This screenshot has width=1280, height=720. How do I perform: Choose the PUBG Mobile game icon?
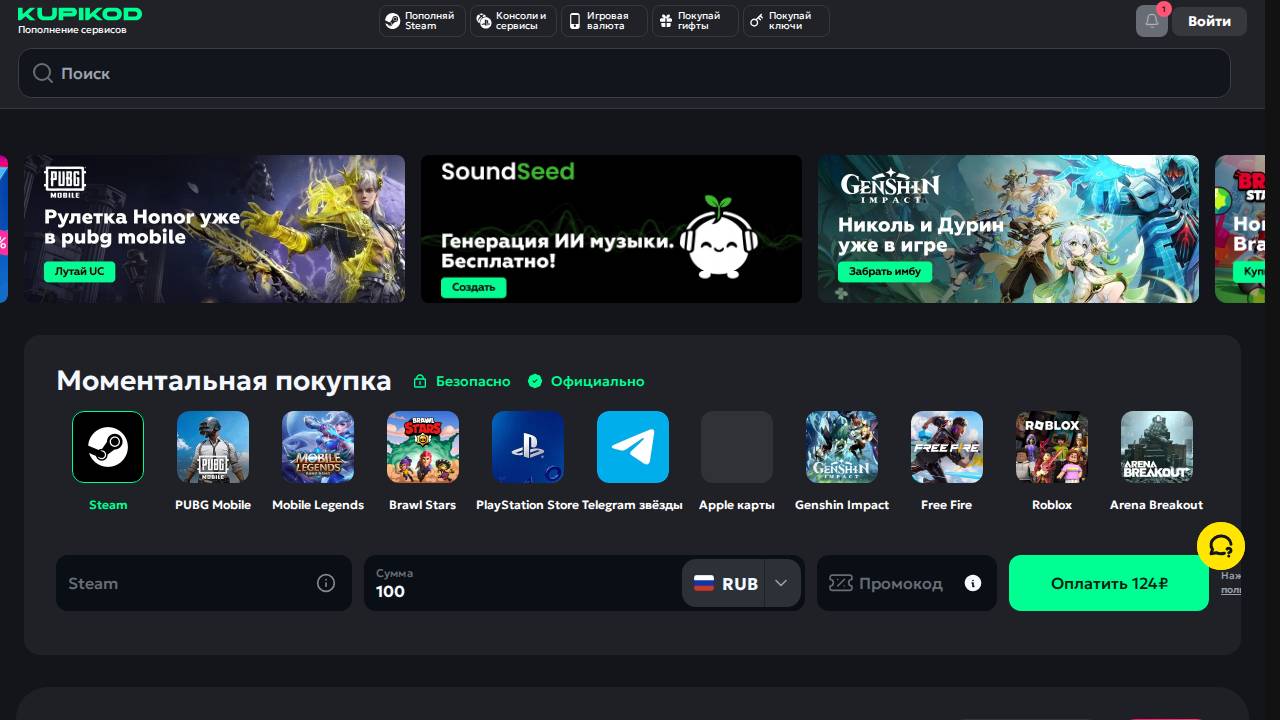[x=213, y=447]
